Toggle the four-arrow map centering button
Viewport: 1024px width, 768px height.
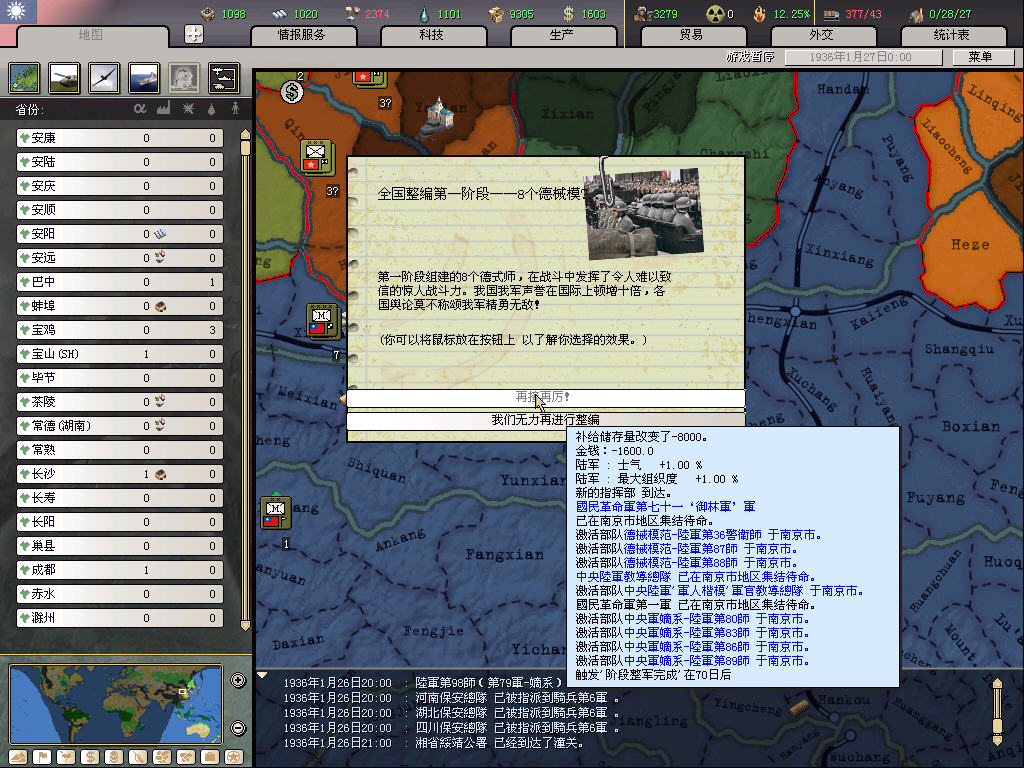click(x=194, y=34)
